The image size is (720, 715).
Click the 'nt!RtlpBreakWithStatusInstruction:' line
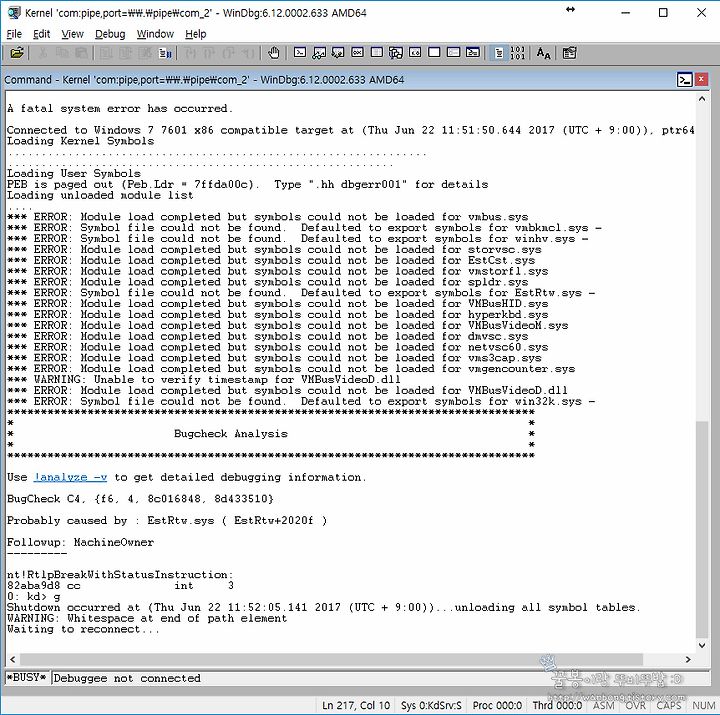[120, 575]
